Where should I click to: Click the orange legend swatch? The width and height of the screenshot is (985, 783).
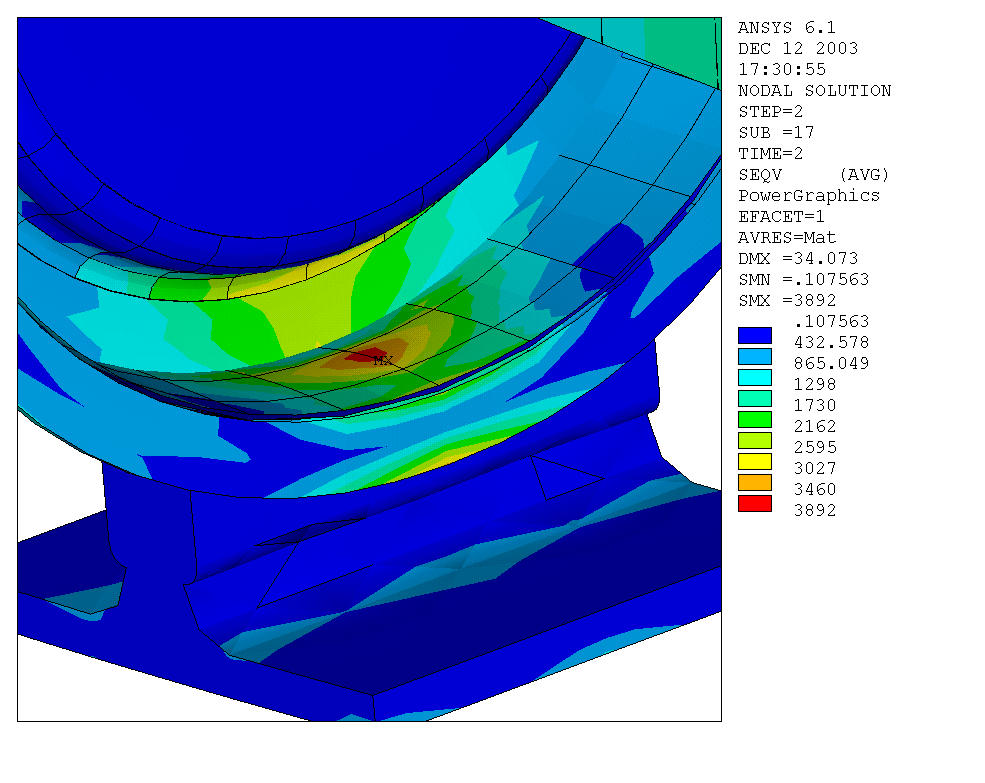tap(754, 483)
